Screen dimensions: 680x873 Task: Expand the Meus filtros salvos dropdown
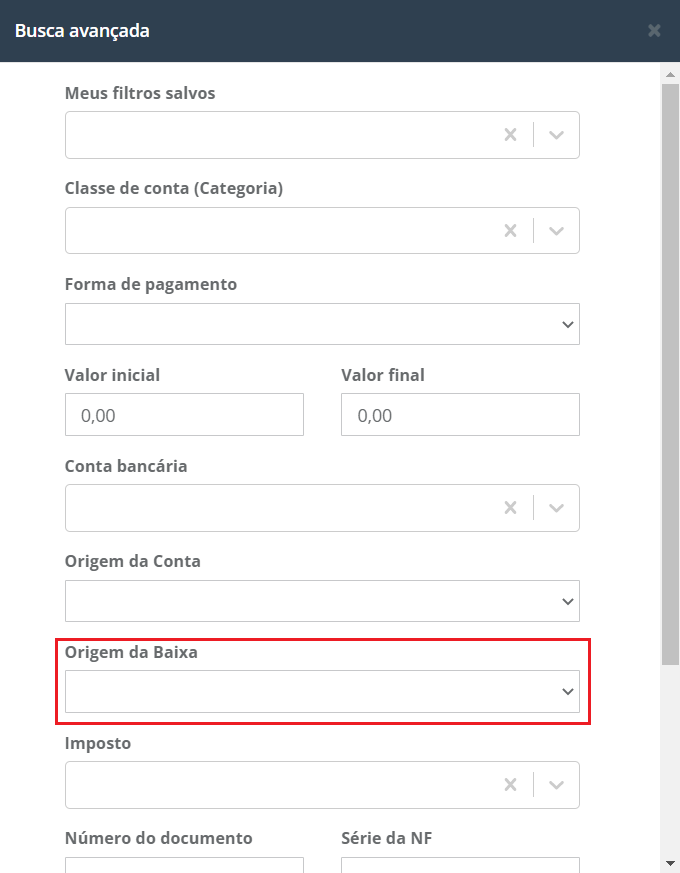tap(557, 135)
